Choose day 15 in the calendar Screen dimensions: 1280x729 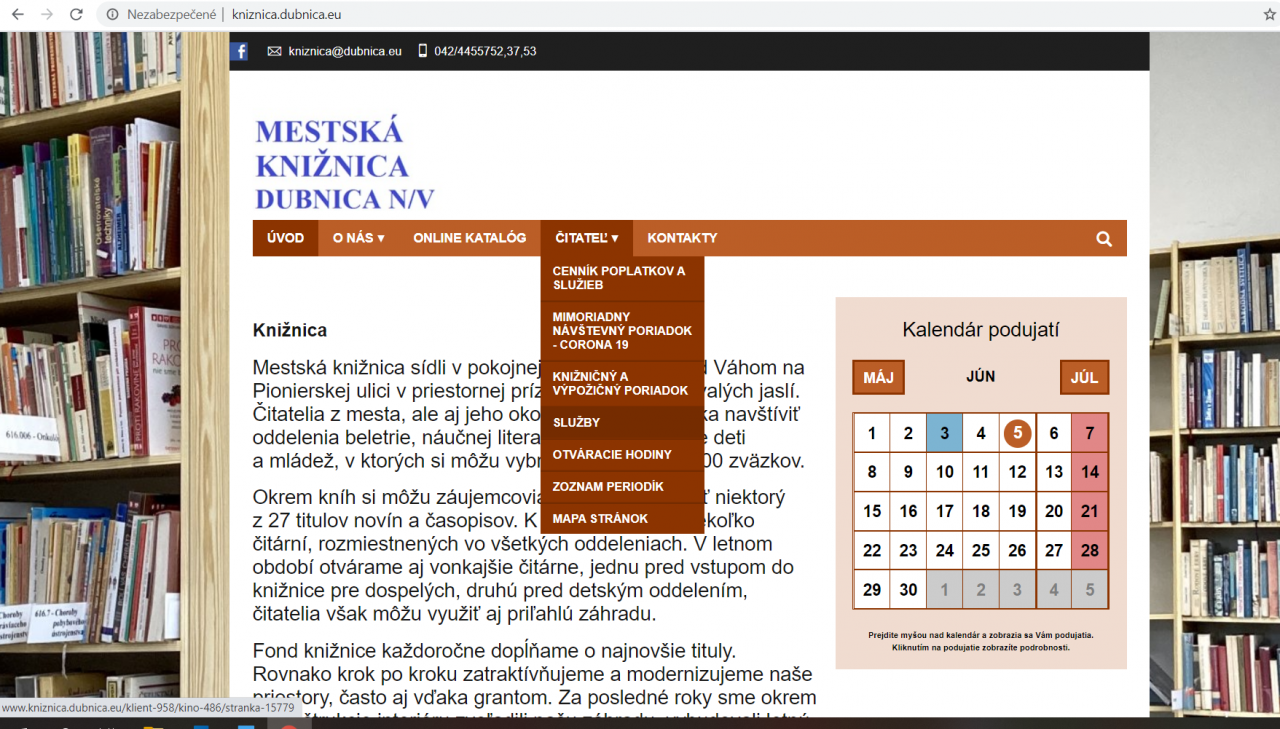(872, 511)
